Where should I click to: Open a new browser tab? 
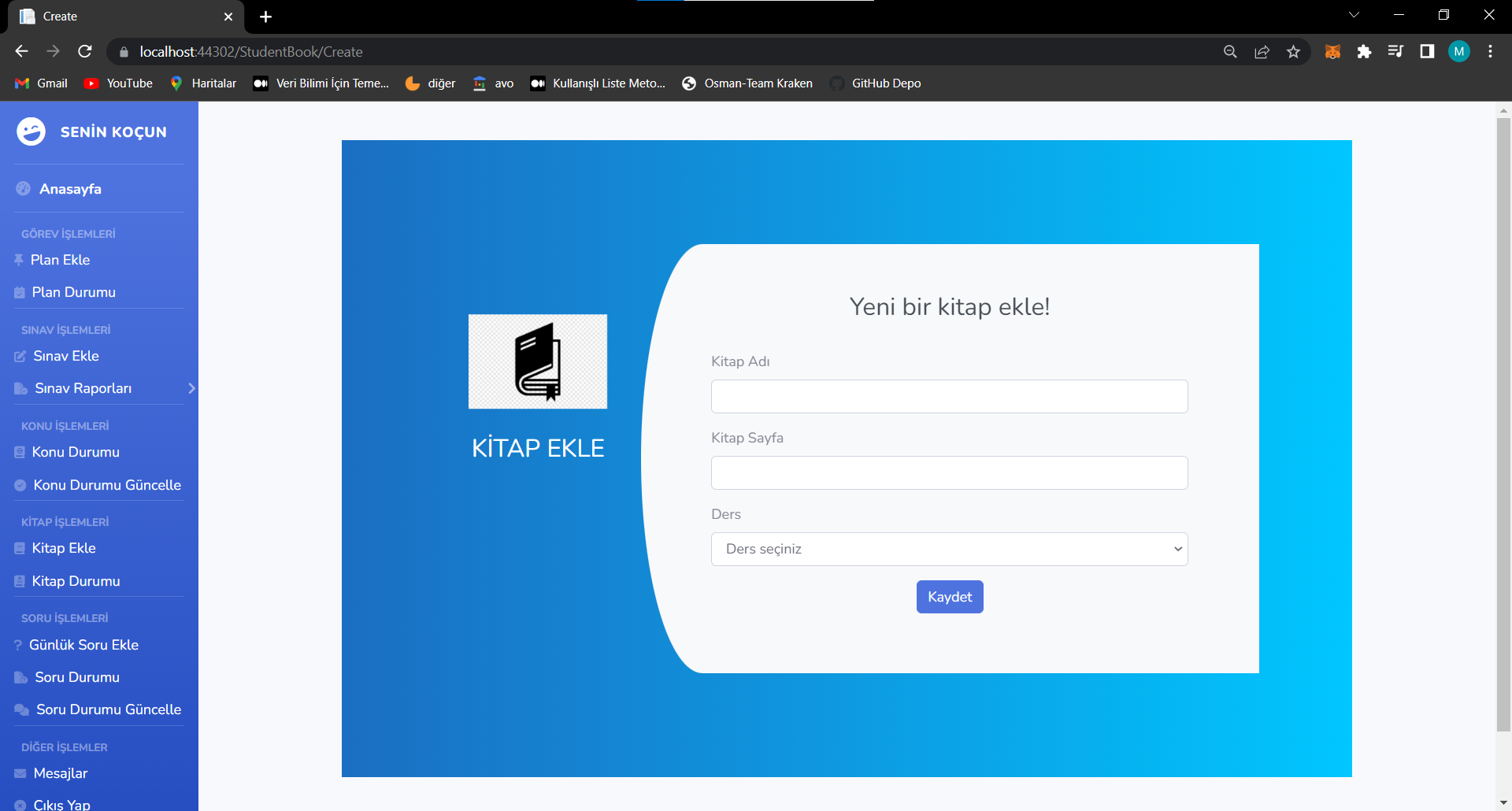click(265, 17)
